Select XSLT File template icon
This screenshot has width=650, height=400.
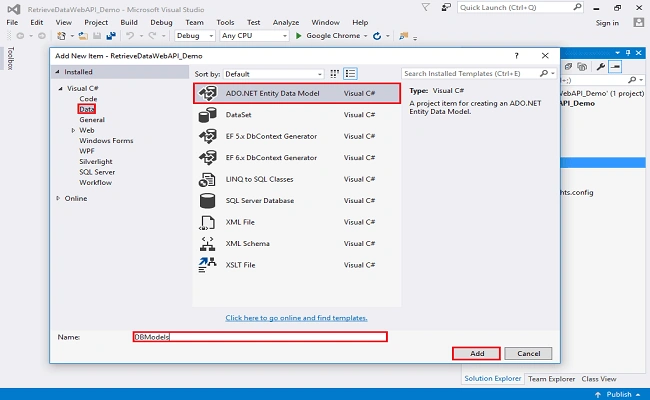pyautogui.click(x=207, y=265)
